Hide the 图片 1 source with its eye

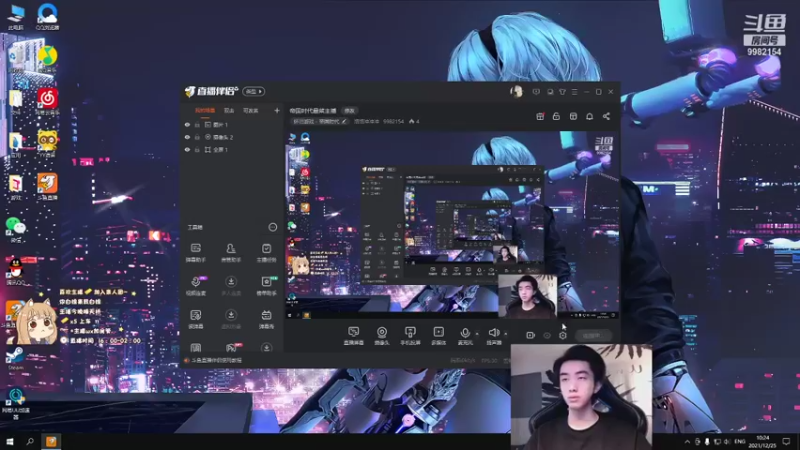point(187,124)
